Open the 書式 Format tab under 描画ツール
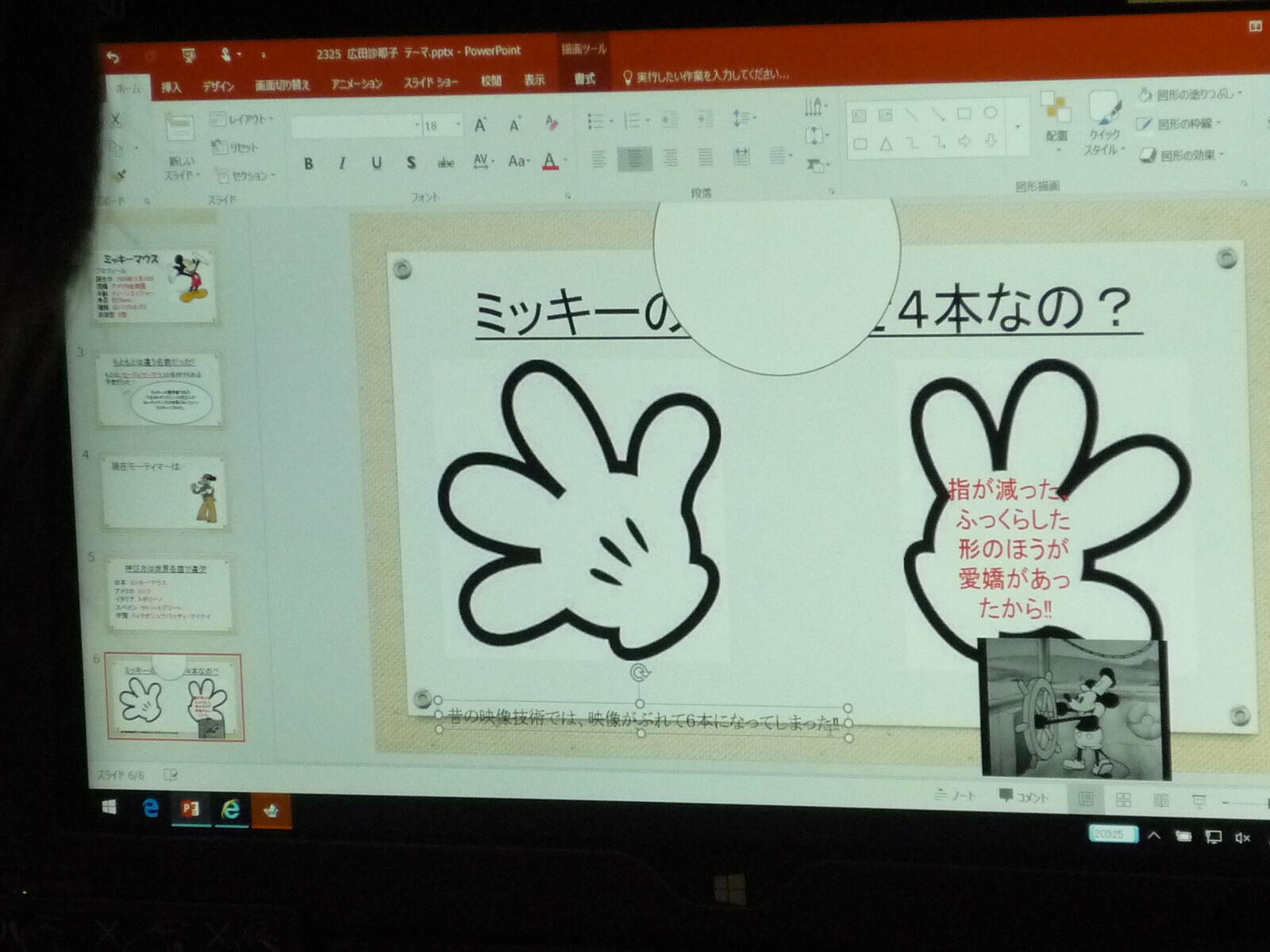1270x952 pixels. pos(584,79)
